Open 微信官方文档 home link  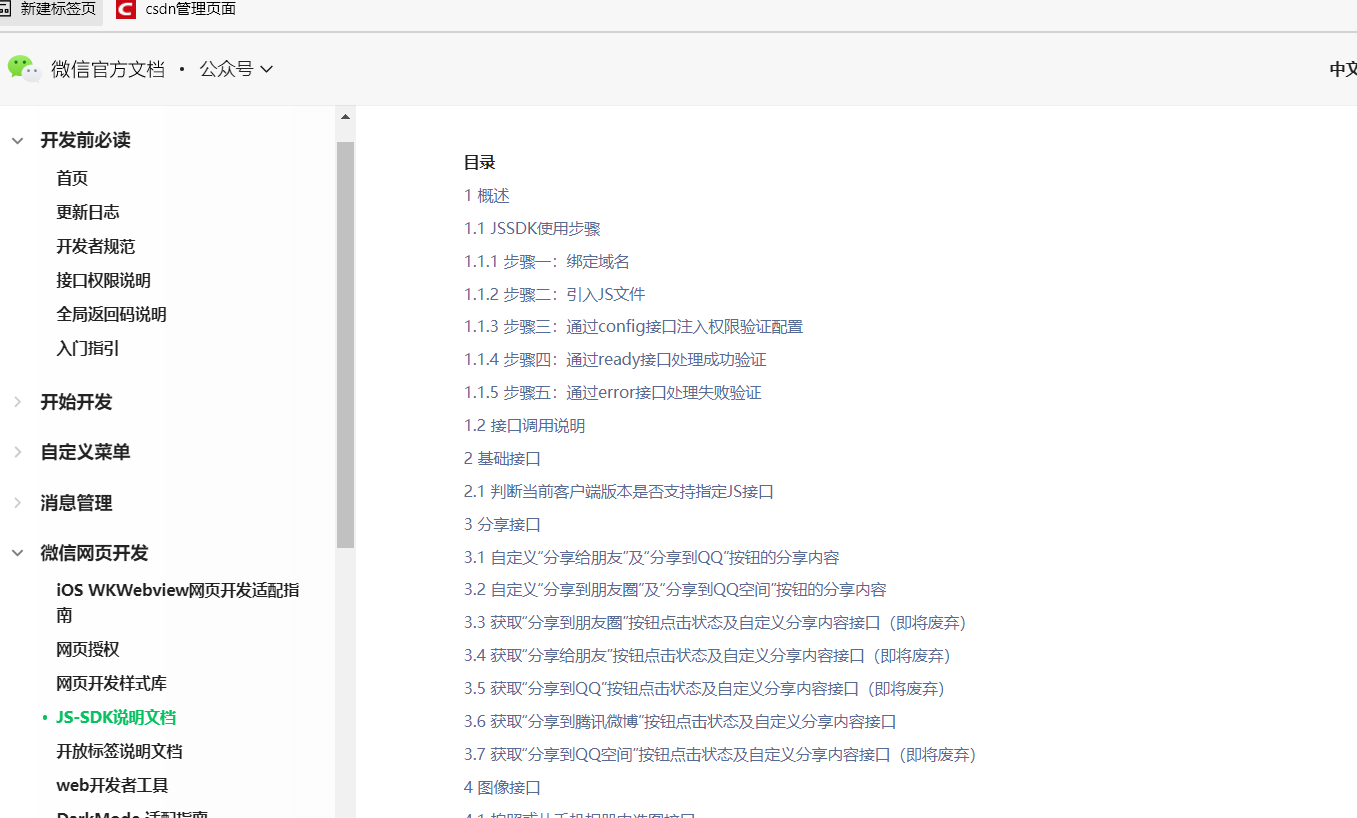108,69
